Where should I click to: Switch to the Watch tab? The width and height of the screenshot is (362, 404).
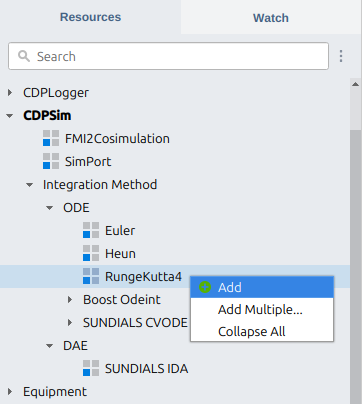[x=271, y=17]
